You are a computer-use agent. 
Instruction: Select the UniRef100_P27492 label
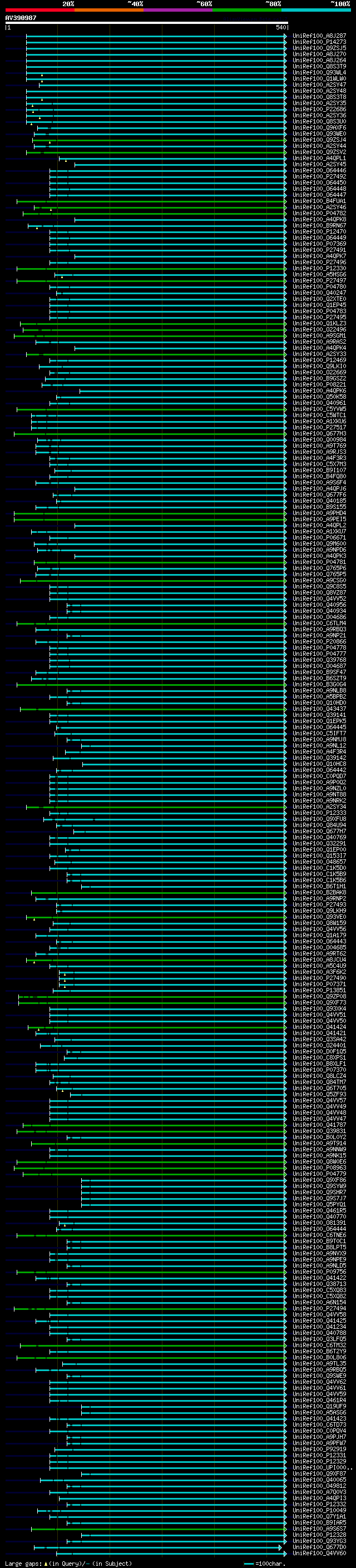click(x=319, y=176)
